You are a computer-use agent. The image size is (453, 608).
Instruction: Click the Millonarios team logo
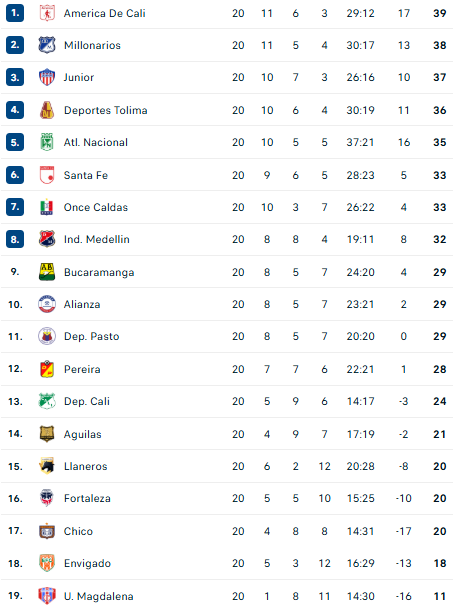pyautogui.click(x=47, y=45)
